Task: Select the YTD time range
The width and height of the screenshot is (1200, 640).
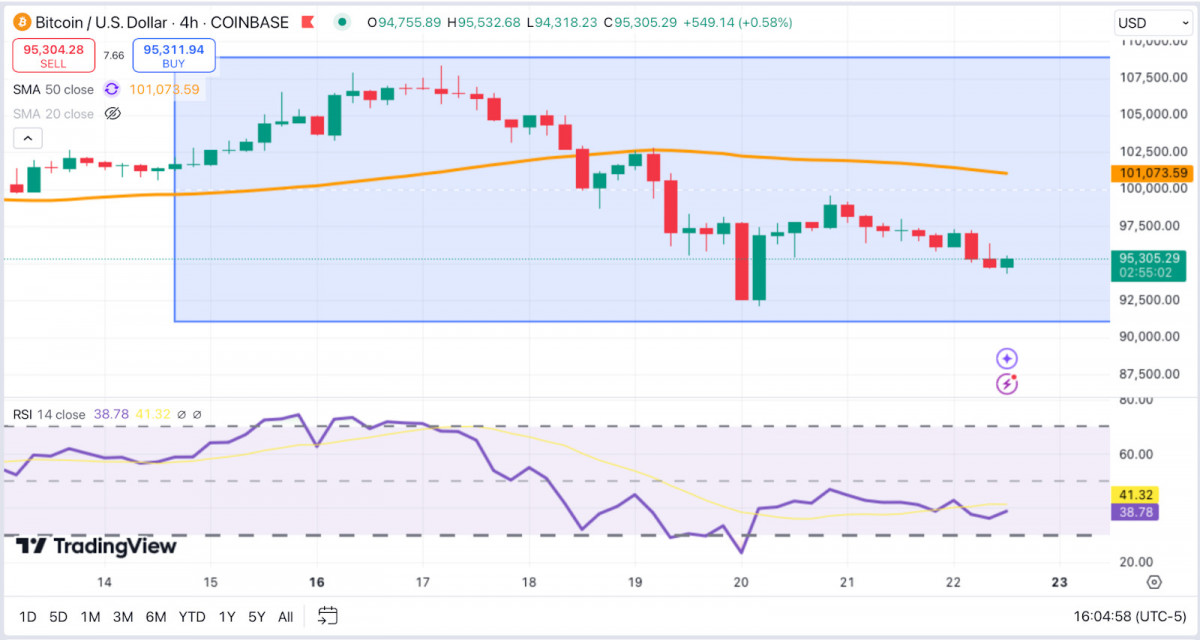Action: pyautogui.click(x=192, y=617)
